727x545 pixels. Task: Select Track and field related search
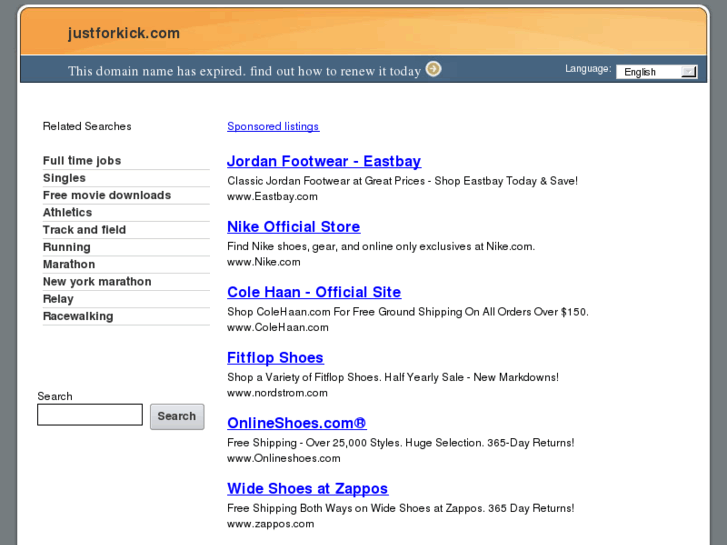click(84, 230)
